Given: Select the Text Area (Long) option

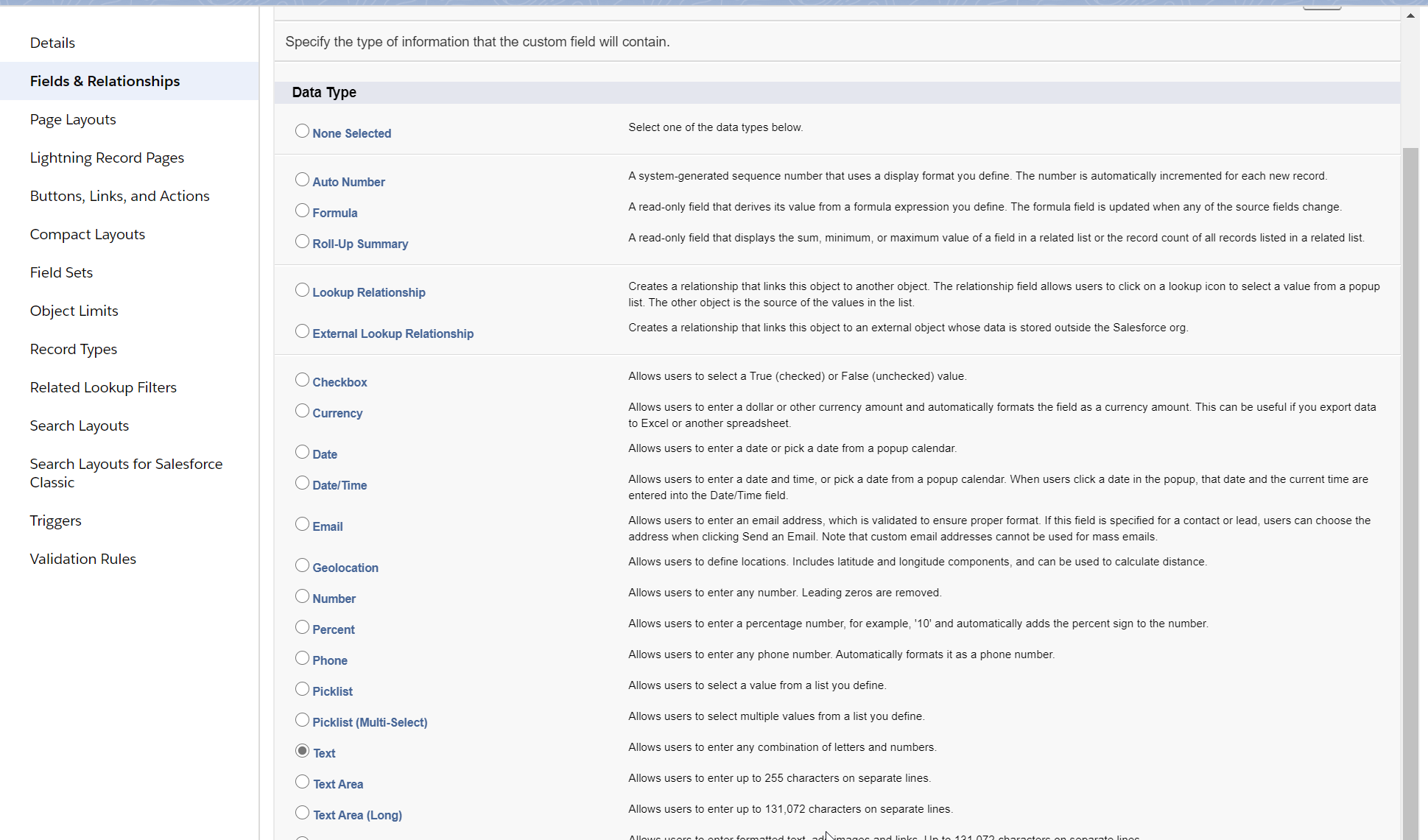Looking at the screenshot, I should (302, 813).
